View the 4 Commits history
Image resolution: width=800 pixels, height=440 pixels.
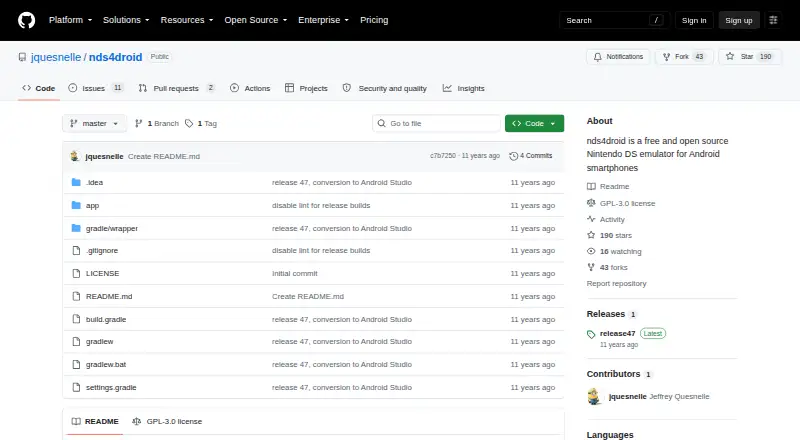(x=531, y=156)
